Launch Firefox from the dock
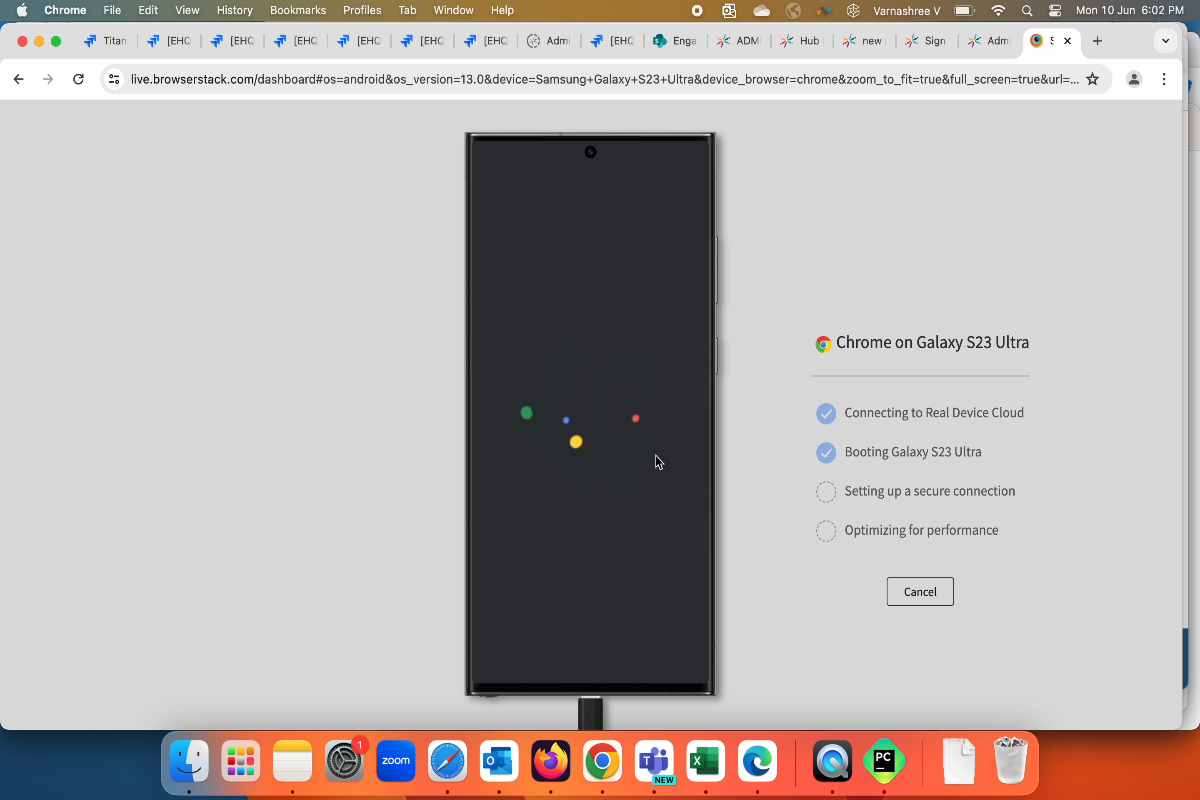This screenshot has height=800, width=1200. [x=551, y=761]
